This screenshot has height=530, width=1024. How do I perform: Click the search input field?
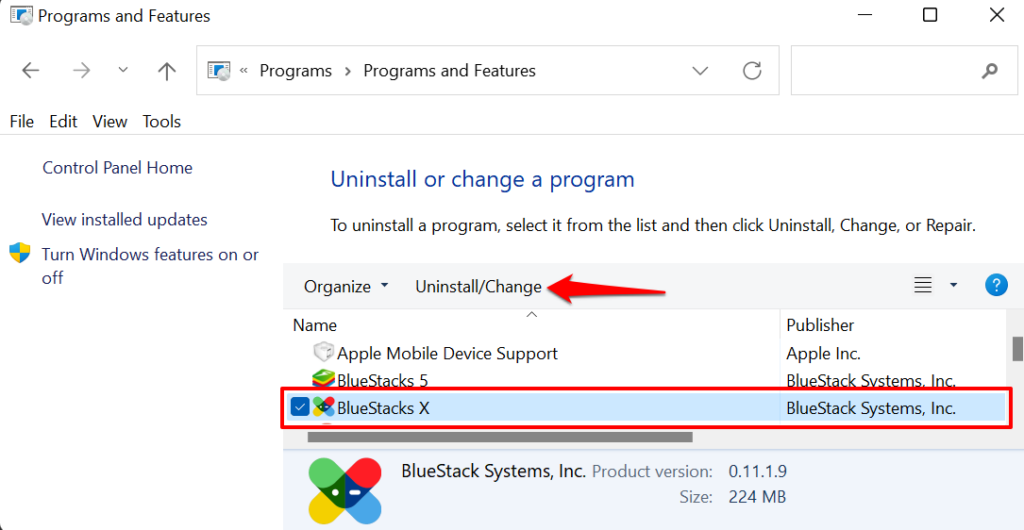point(880,71)
